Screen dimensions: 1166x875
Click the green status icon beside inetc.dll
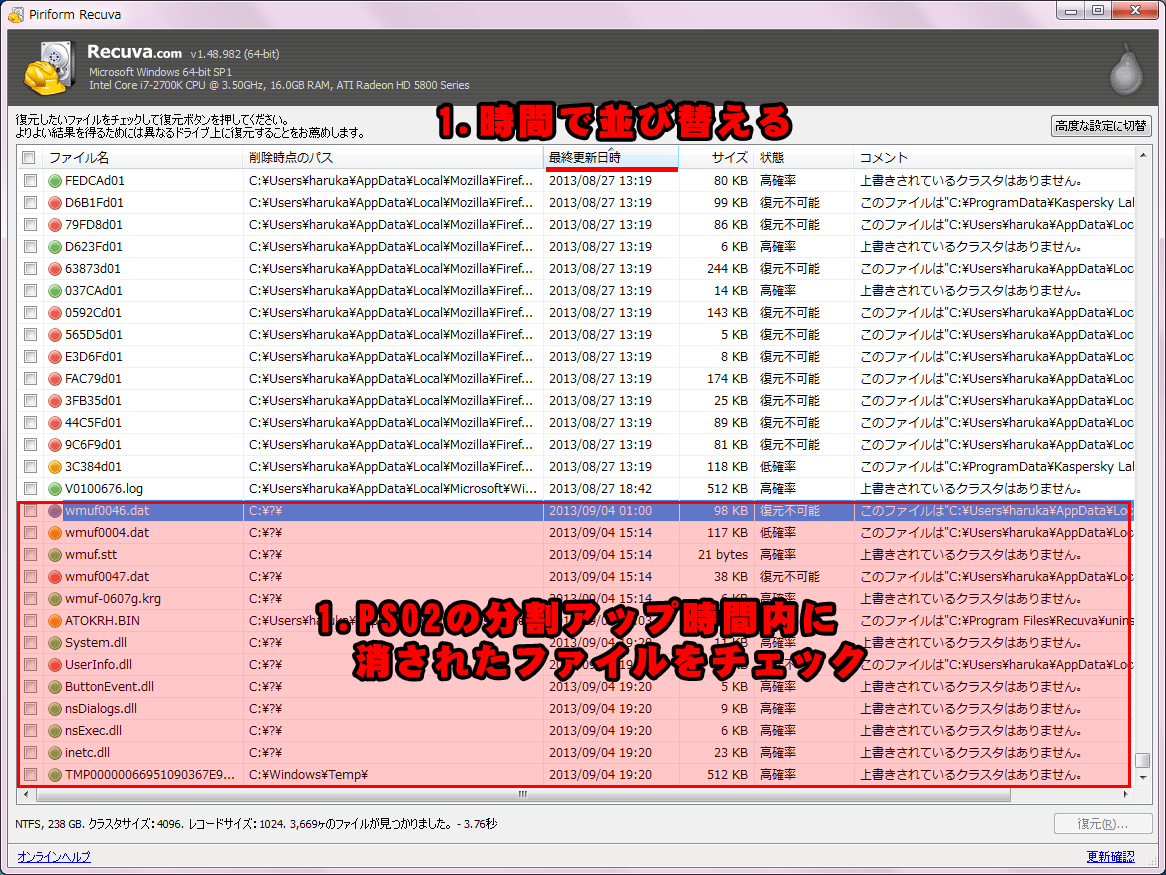coord(54,752)
